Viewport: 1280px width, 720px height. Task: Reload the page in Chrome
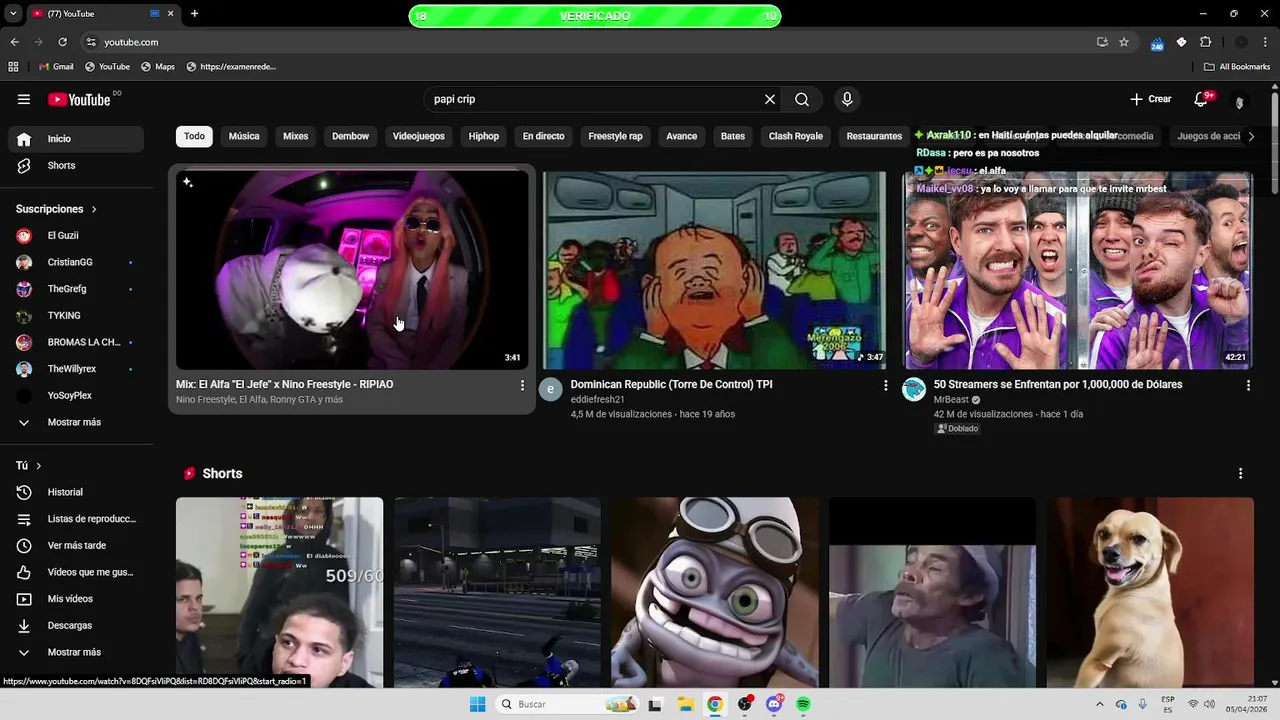click(62, 42)
